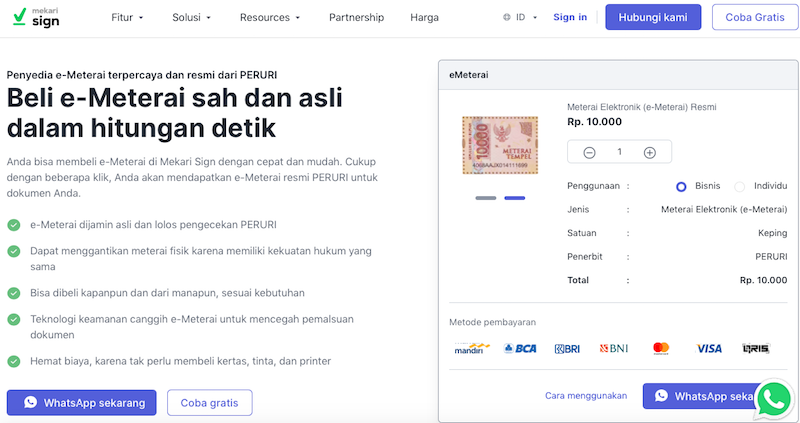Open the Partnership menu item
This screenshot has width=800, height=423.
pyautogui.click(x=356, y=17)
